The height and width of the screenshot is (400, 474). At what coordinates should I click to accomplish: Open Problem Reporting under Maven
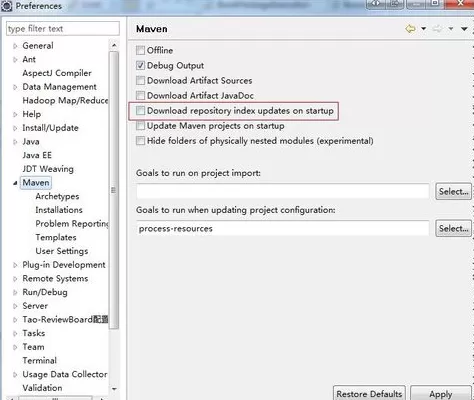(72, 224)
